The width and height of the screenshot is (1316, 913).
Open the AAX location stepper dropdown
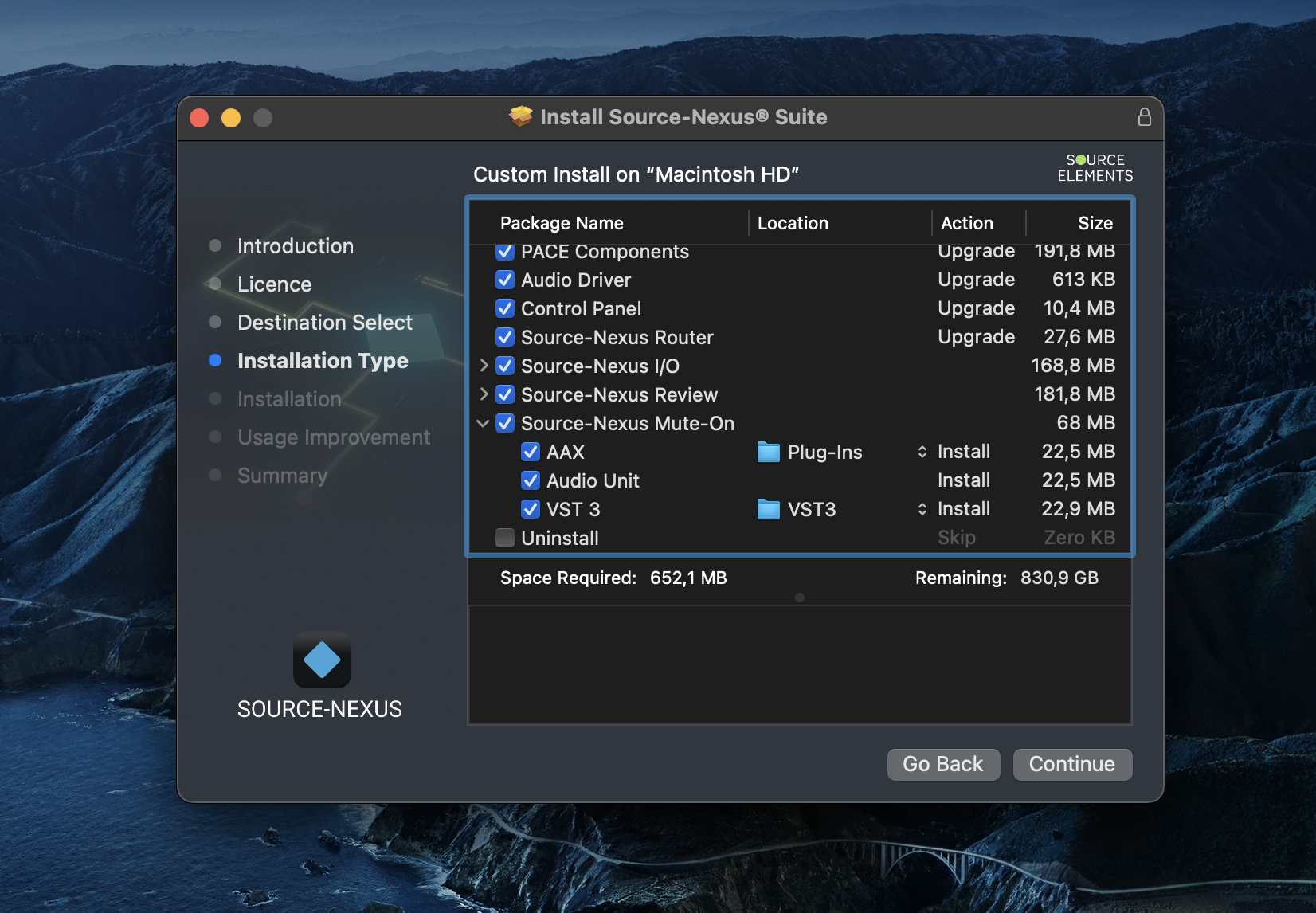[922, 453]
